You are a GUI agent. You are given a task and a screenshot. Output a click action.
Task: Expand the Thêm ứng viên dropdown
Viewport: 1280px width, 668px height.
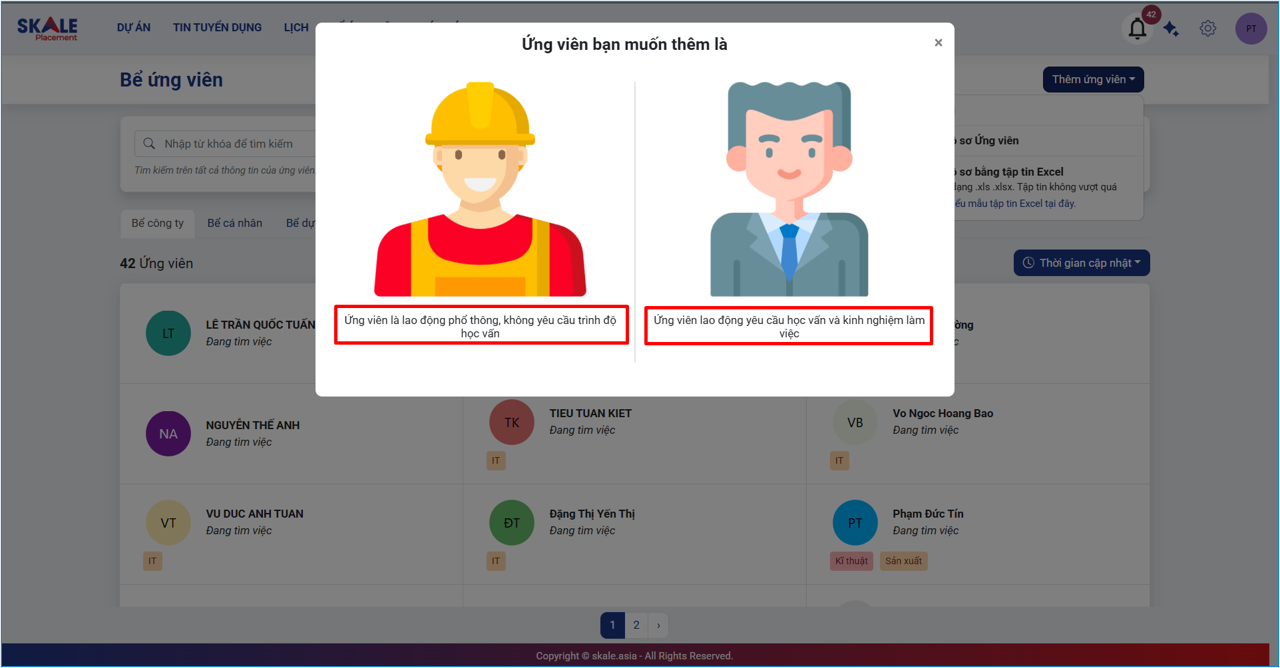[1093, 80]
